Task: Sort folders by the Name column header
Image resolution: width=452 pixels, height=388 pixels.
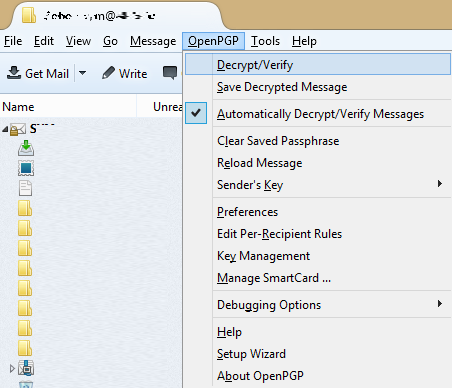Action: (68, 107)
